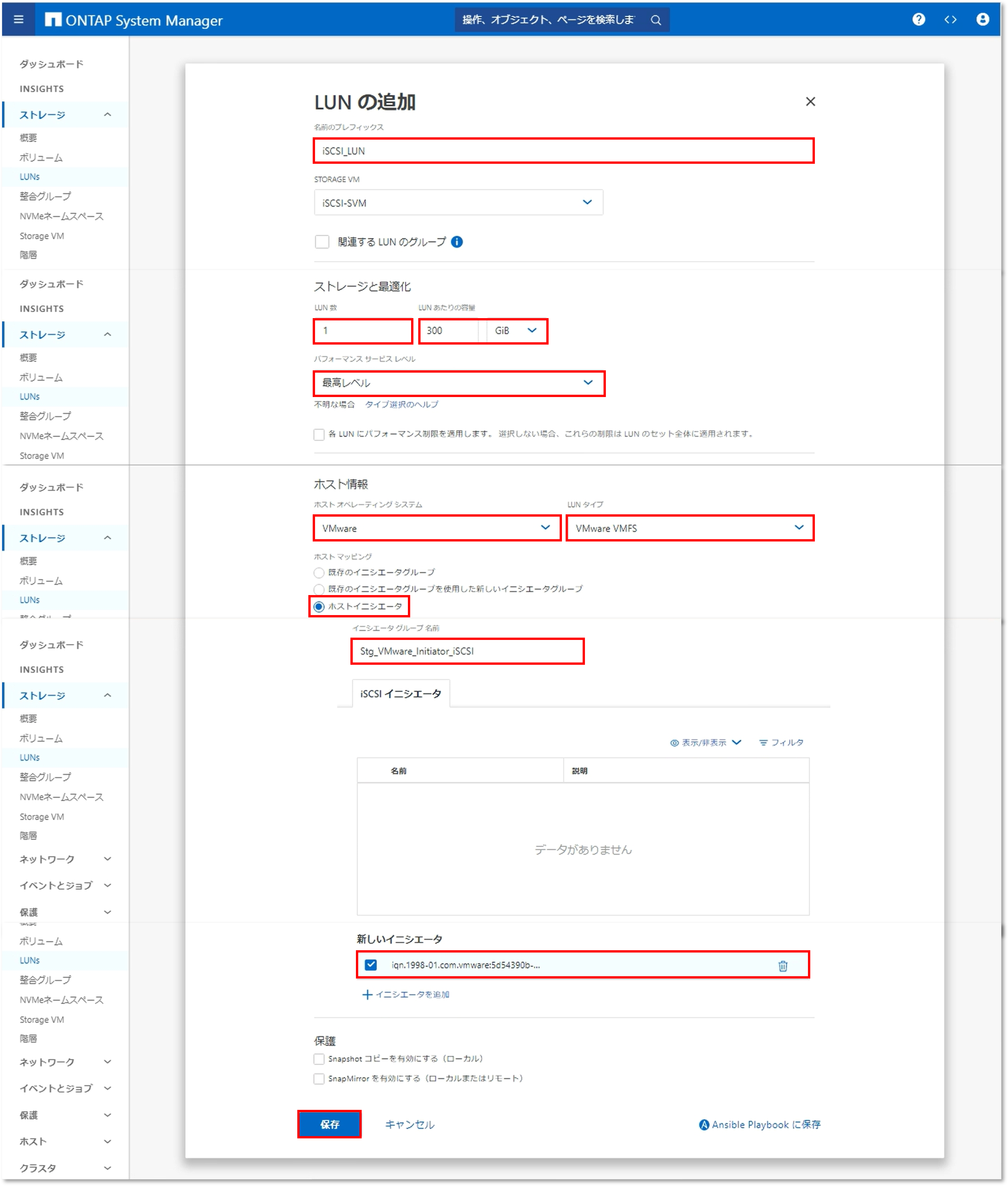Screen dimensions: 1008x1186
Task: Enable SnapMirror を有効にする checkbox
Action: click(x=319, y=1079)
